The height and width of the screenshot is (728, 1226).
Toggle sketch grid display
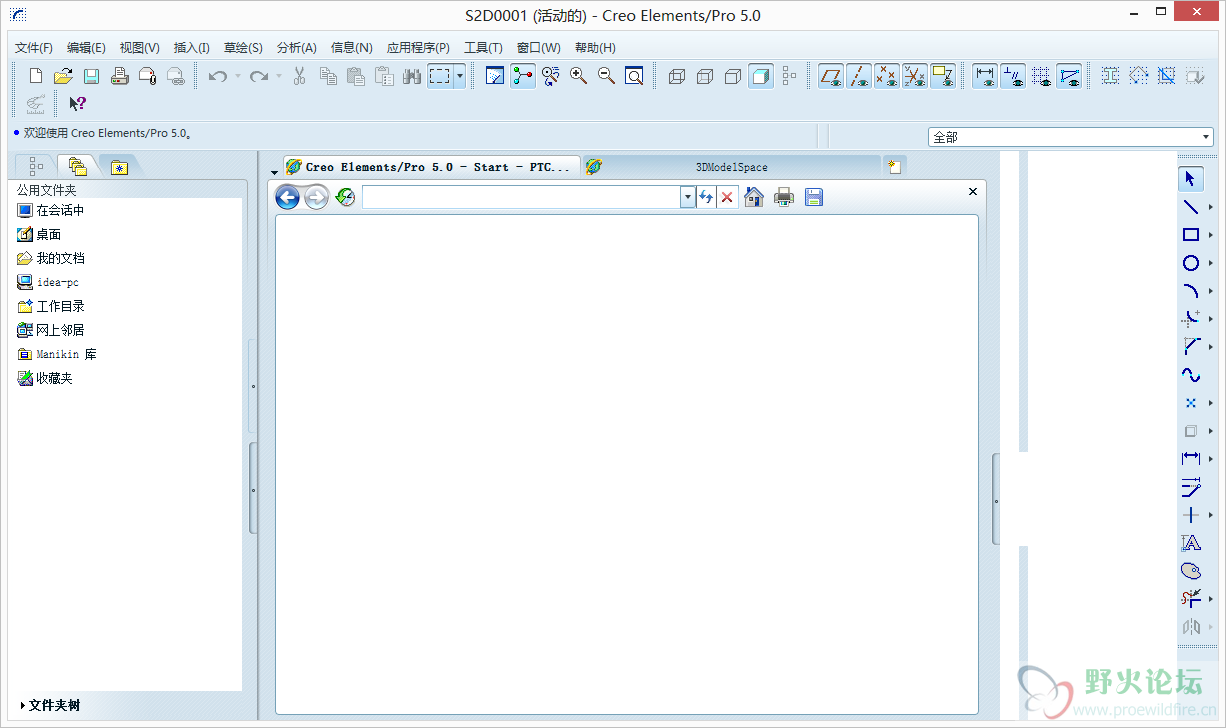(x=1041, y=76)
